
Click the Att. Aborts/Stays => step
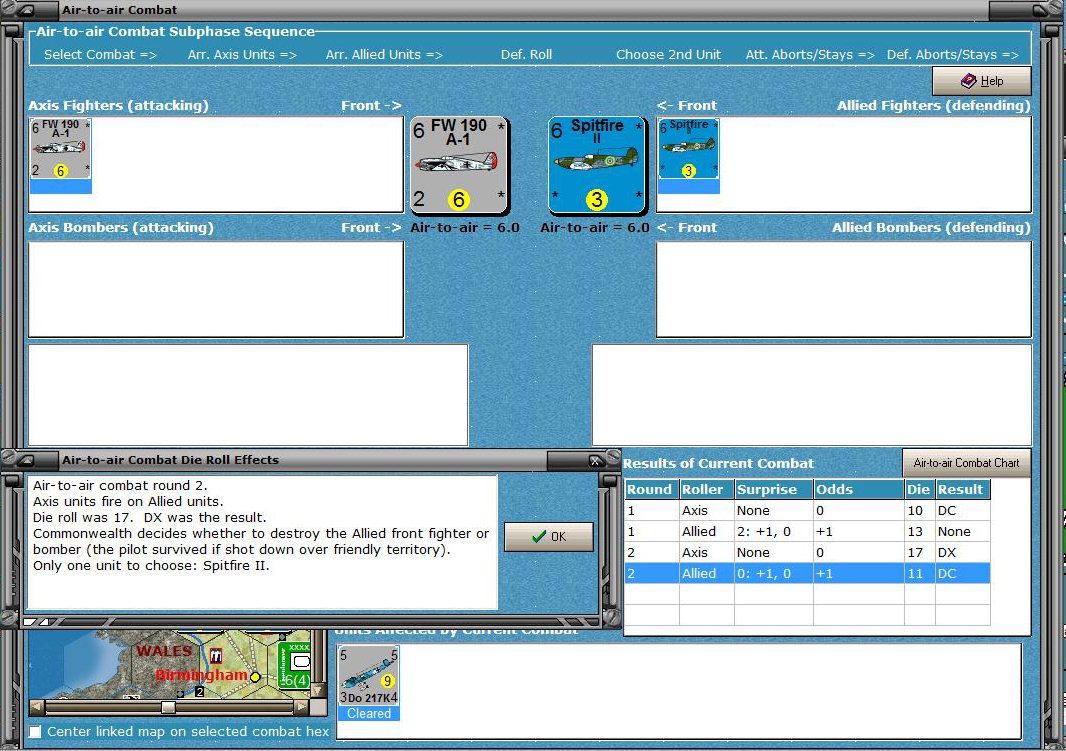810,54
